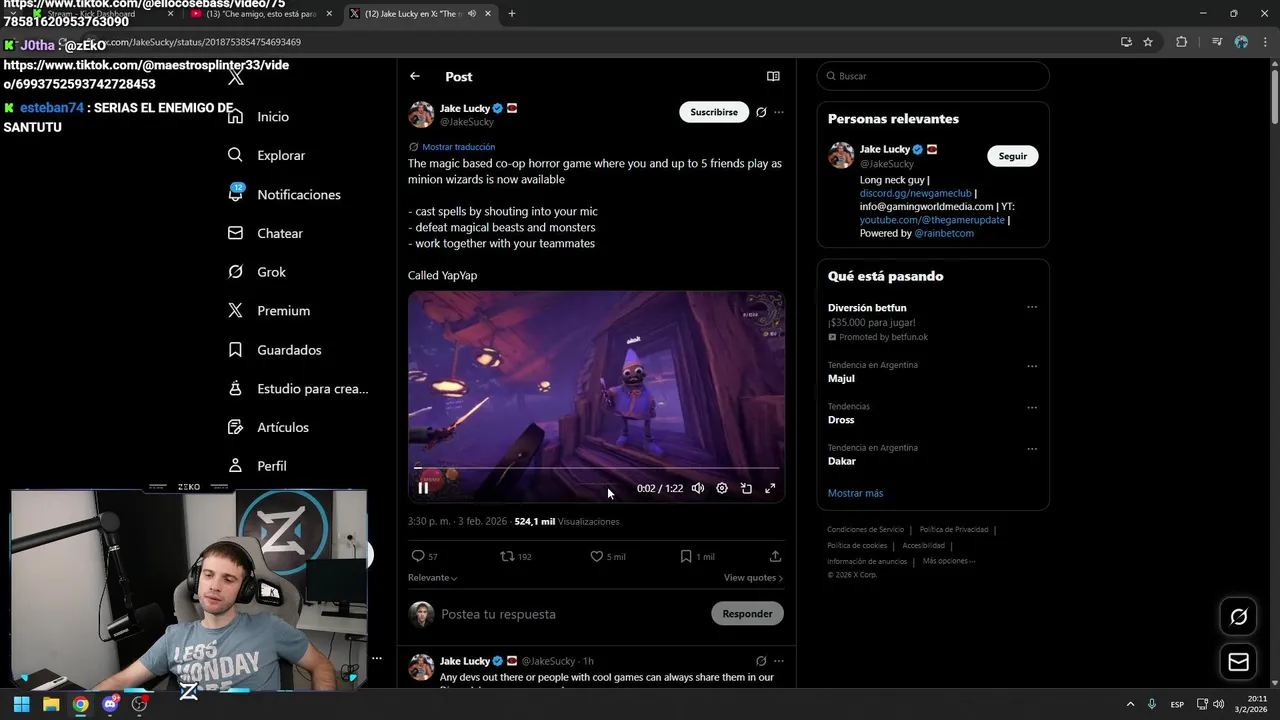This screenshot has height=720, width=1280.
Task: Close the Jake Lucky X tab
Action: (x=488, y=14)
